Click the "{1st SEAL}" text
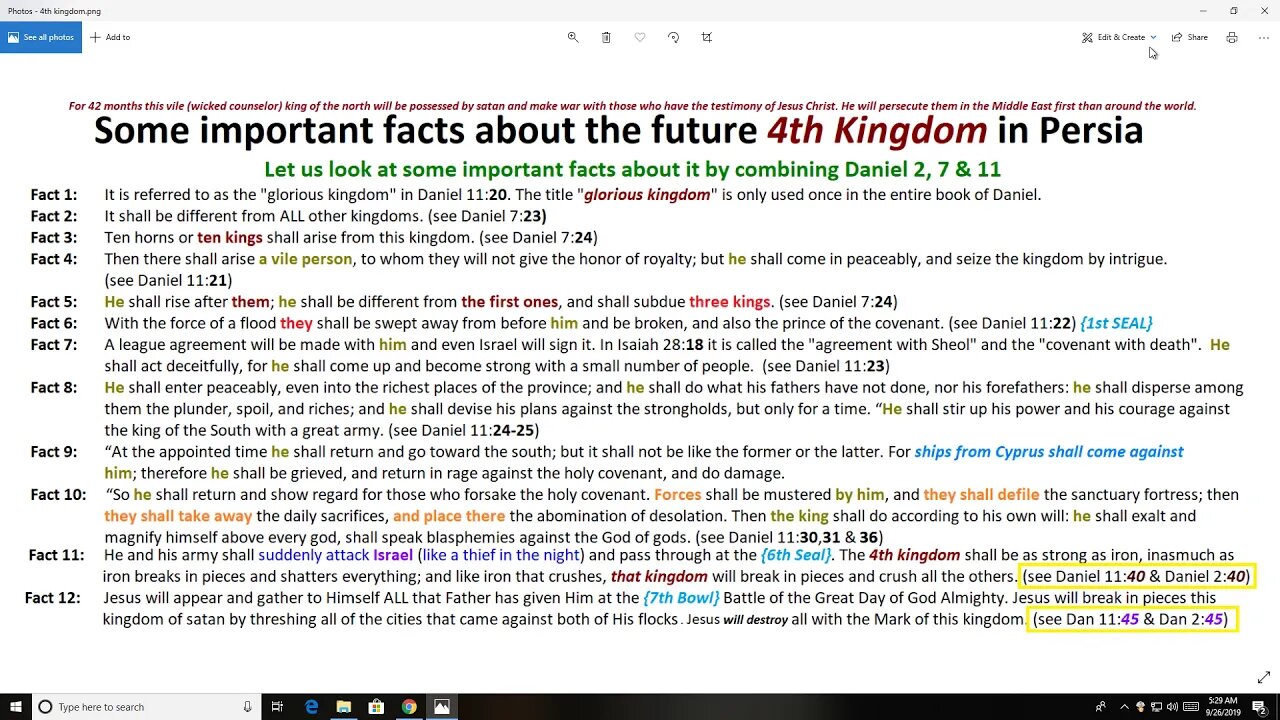This screenshot has width=1280, height=720. (x=1116, y=323)
